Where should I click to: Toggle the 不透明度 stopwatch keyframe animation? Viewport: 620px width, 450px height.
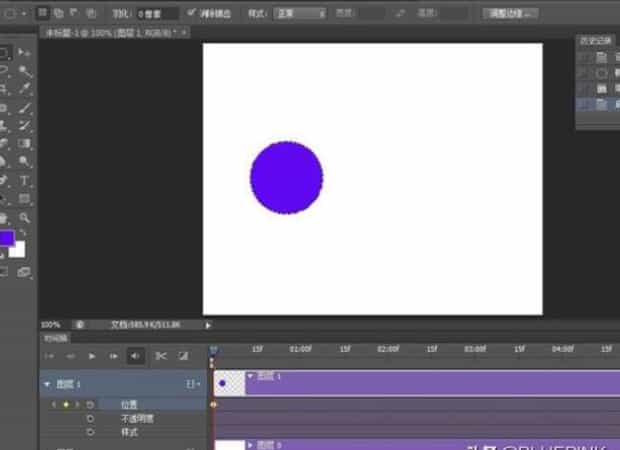tap(90, 418)
